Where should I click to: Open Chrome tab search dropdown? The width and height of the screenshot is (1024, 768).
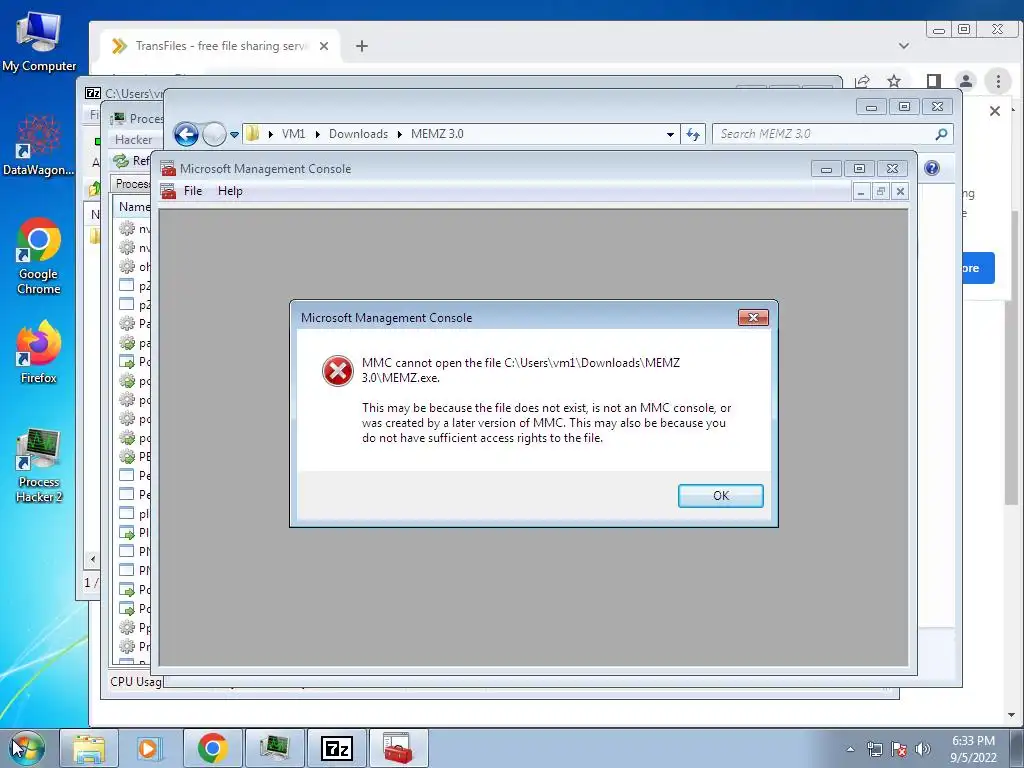pyautogui.click(x=904, y=46)
